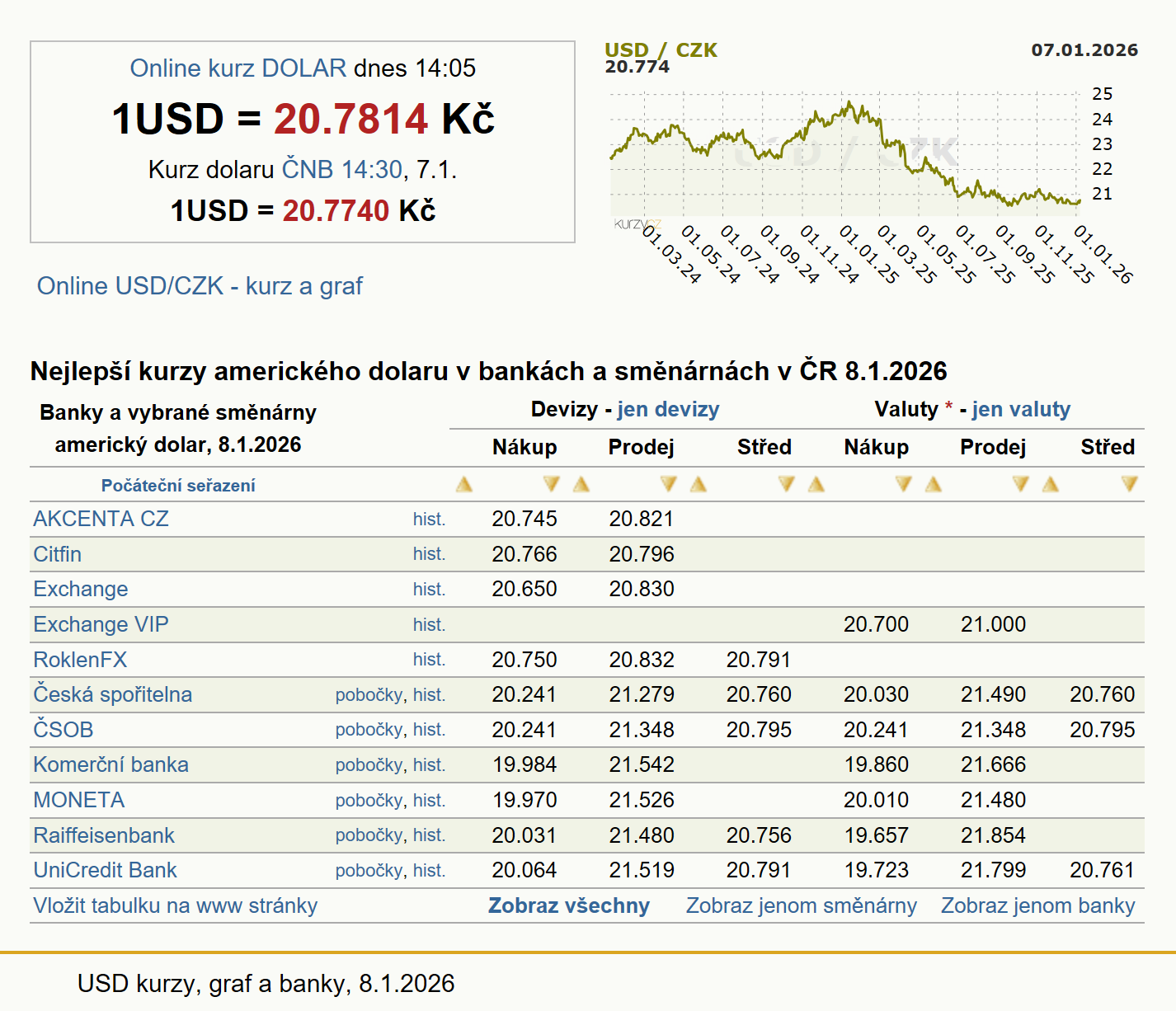The image size is (1176, 1011).
Task: Open Česká spořitelna pobočky link
Action: point(369,695)
